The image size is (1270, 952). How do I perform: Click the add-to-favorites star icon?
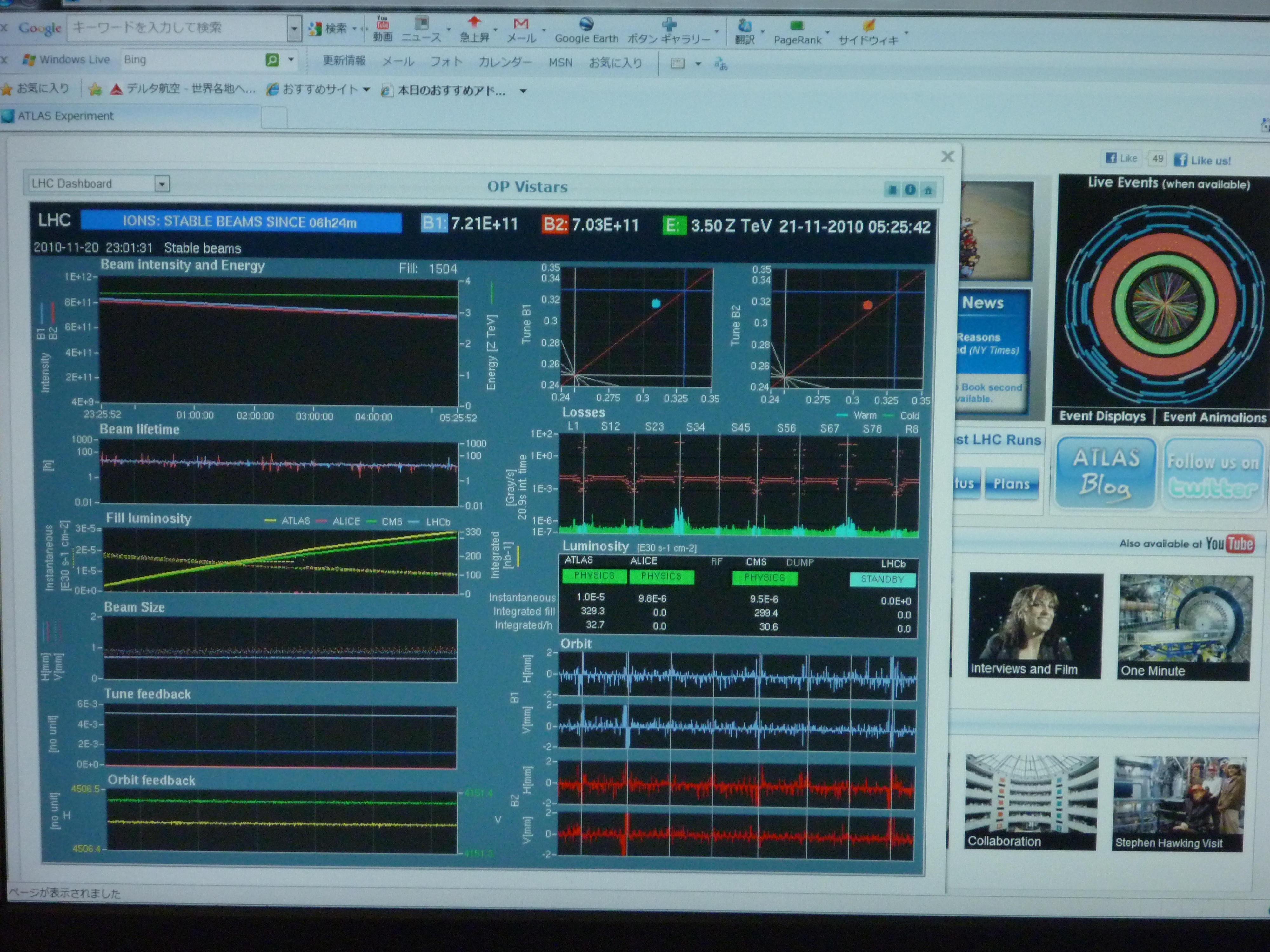coord(95,89)
